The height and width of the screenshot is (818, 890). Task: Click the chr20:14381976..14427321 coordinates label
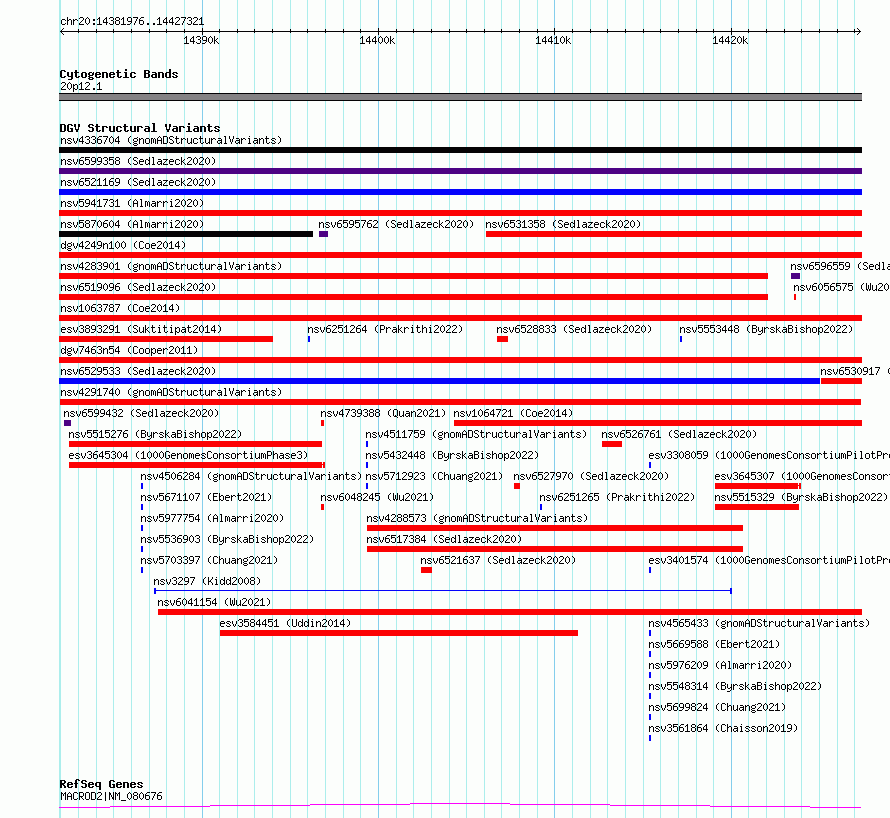point(132,21)
